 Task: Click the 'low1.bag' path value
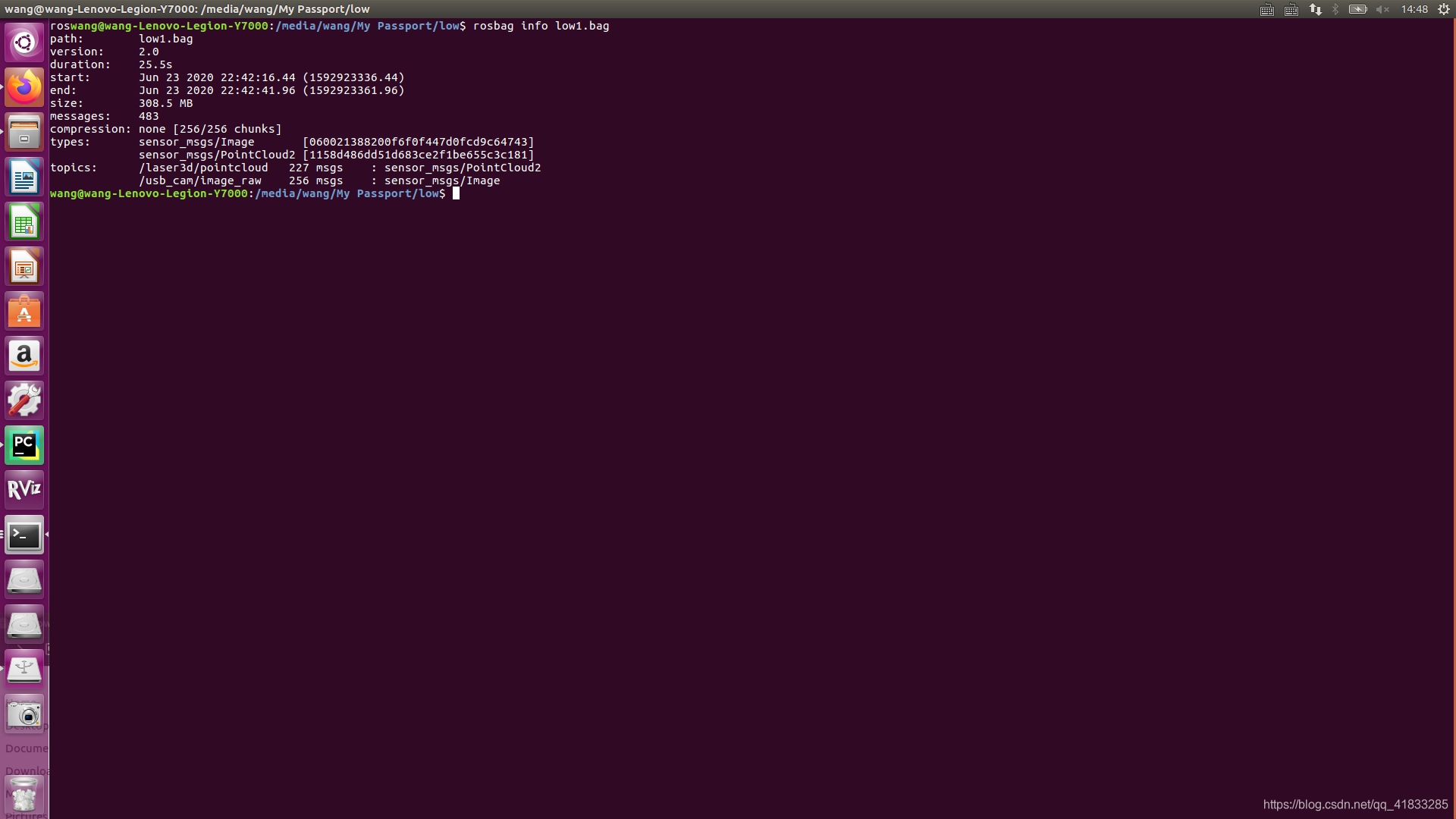coord(166,39)
